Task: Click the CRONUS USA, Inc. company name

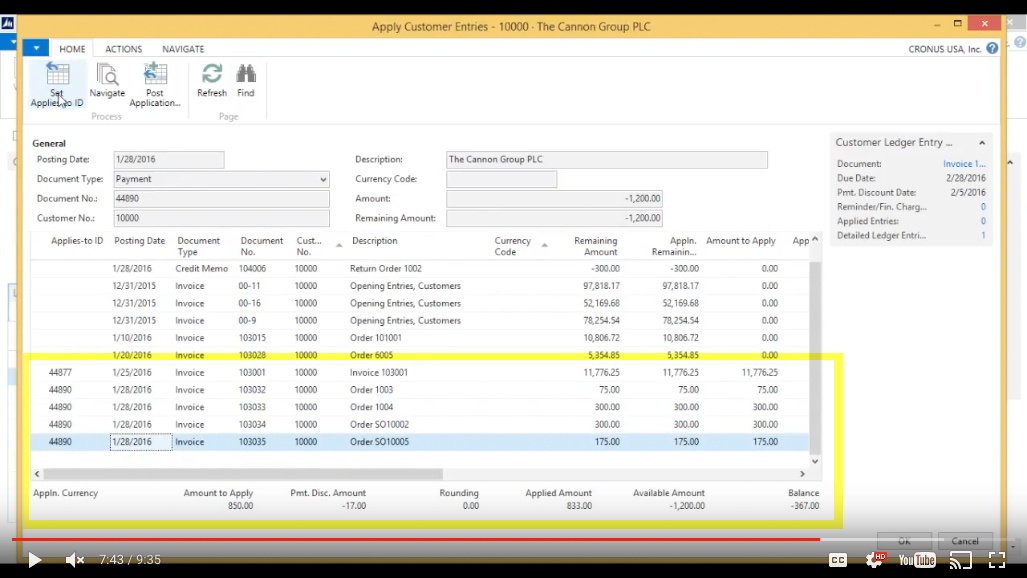Action: click(944, 49)
